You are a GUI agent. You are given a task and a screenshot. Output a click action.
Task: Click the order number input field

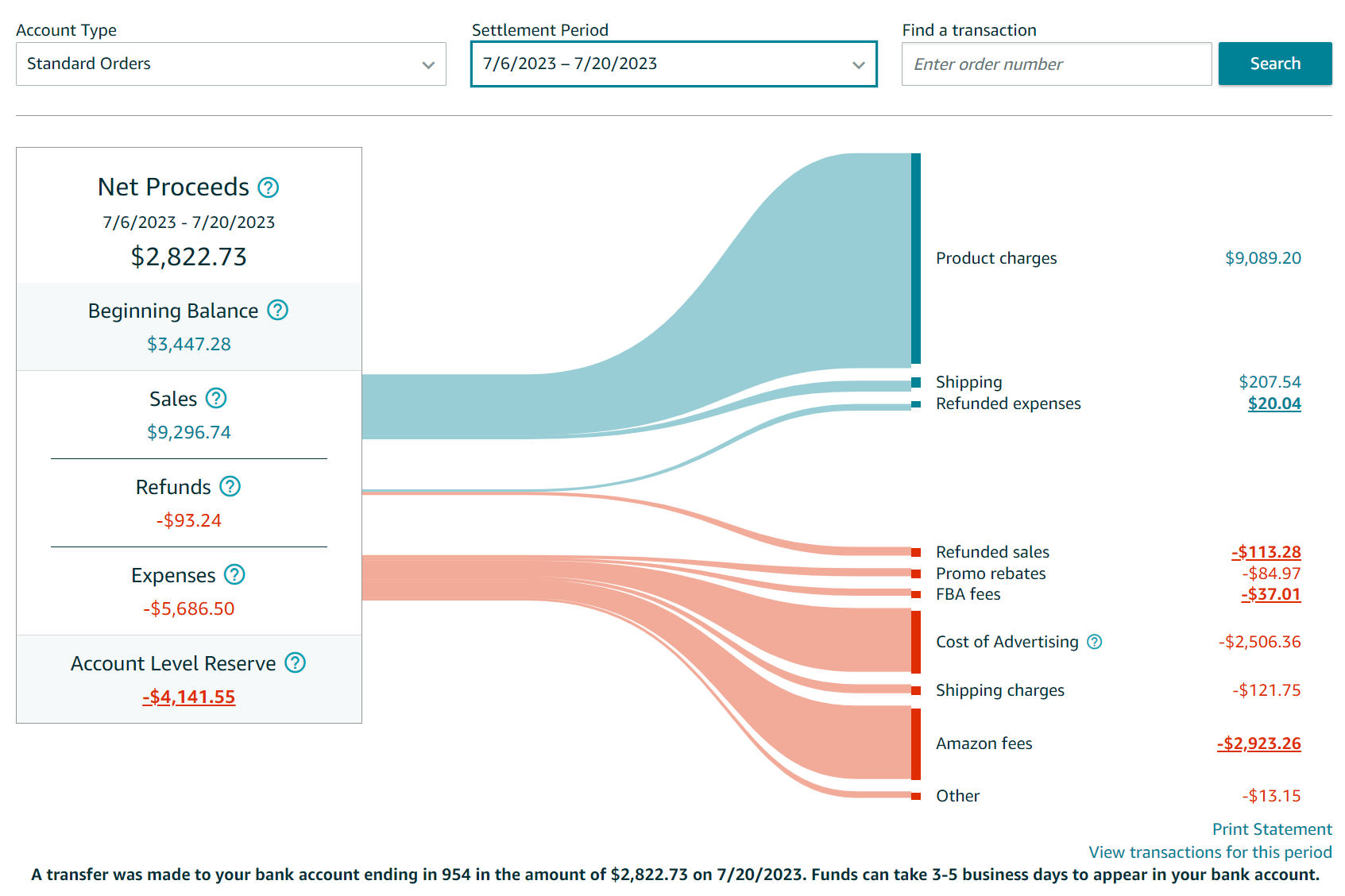pos(1056,64)
